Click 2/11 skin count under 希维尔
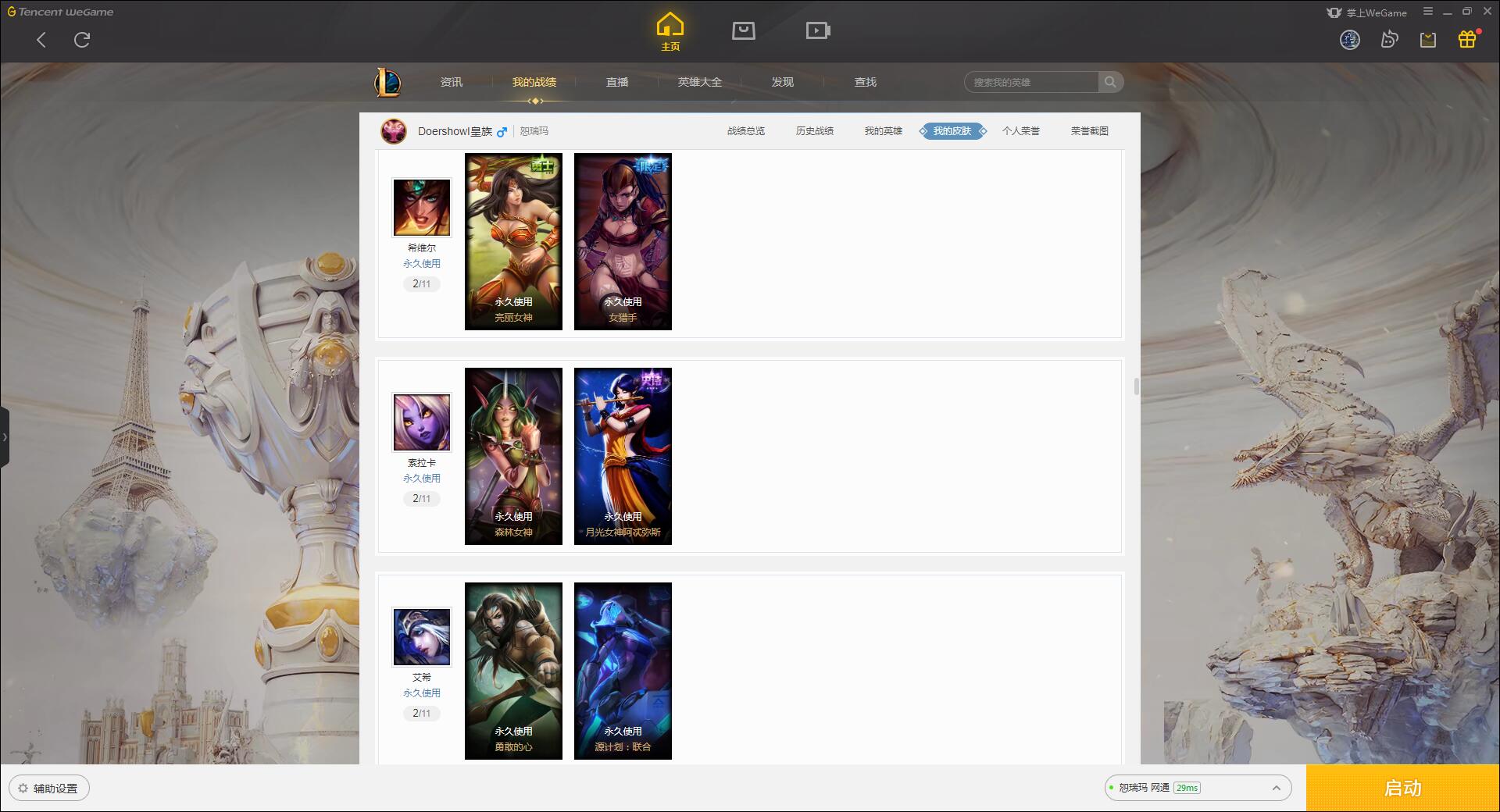 click(422, 284)
